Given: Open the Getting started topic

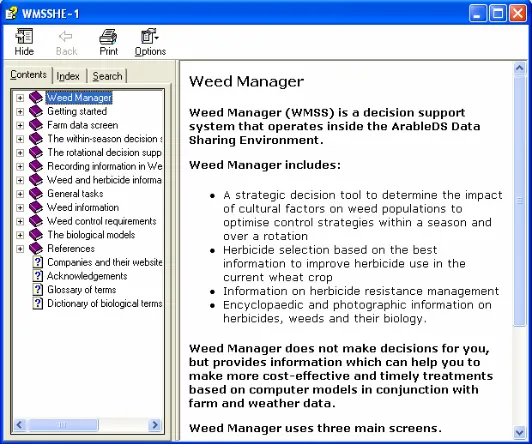Looking at the screenshot, I should [77, 111].
